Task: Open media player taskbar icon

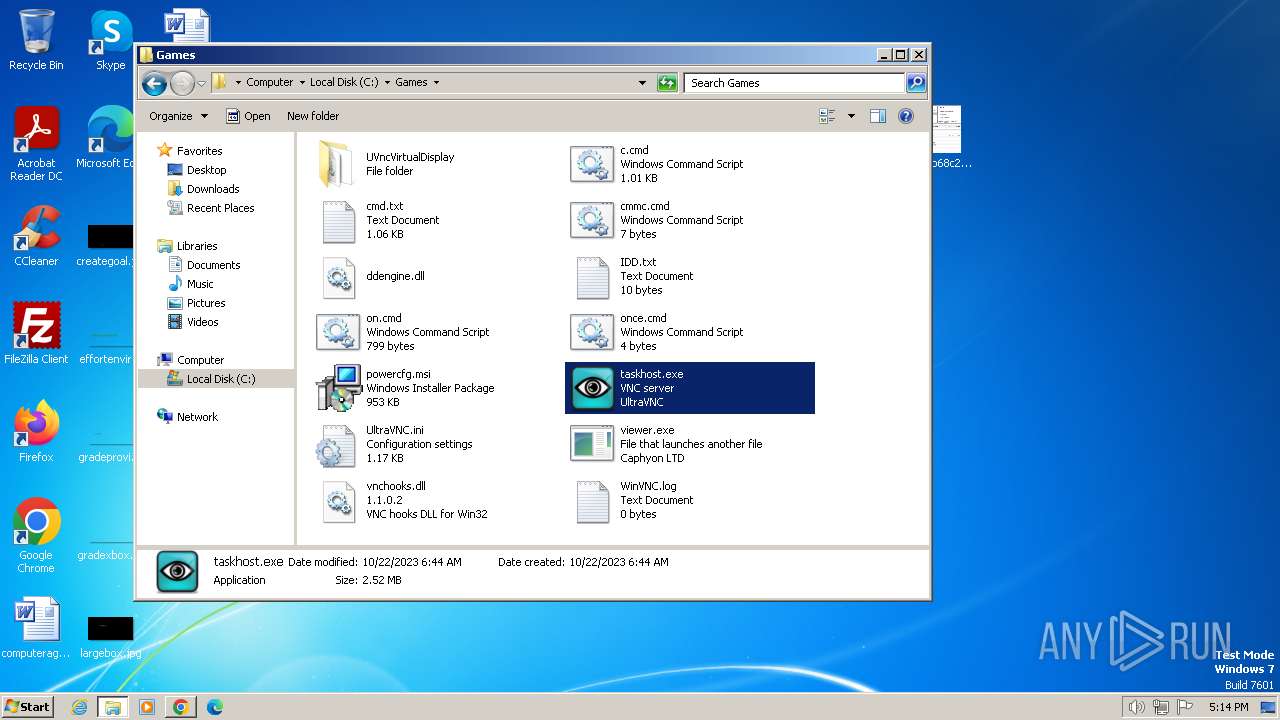Action: tap(147, 707)
